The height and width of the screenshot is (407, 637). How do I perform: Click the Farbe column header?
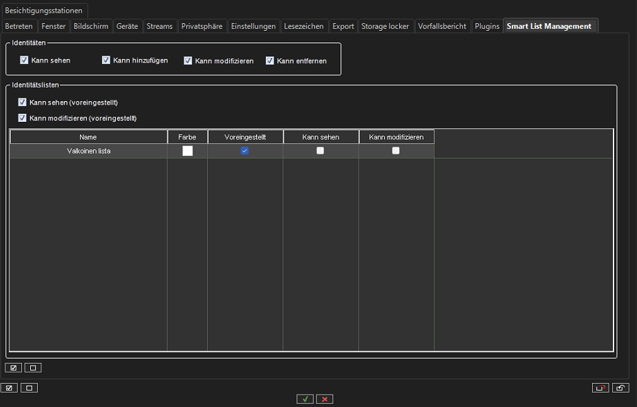[187, 137]
